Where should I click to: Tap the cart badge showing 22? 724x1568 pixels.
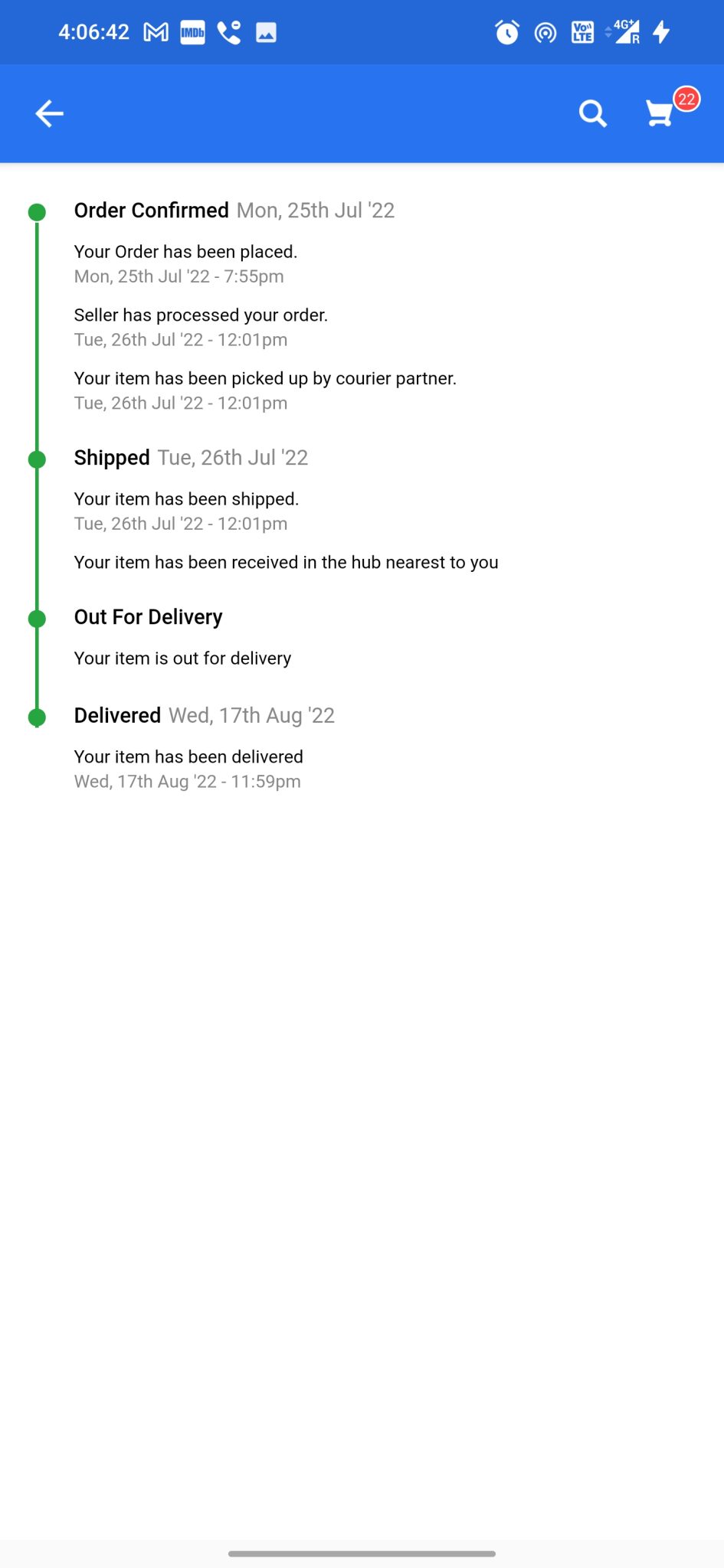pos(686,99)
